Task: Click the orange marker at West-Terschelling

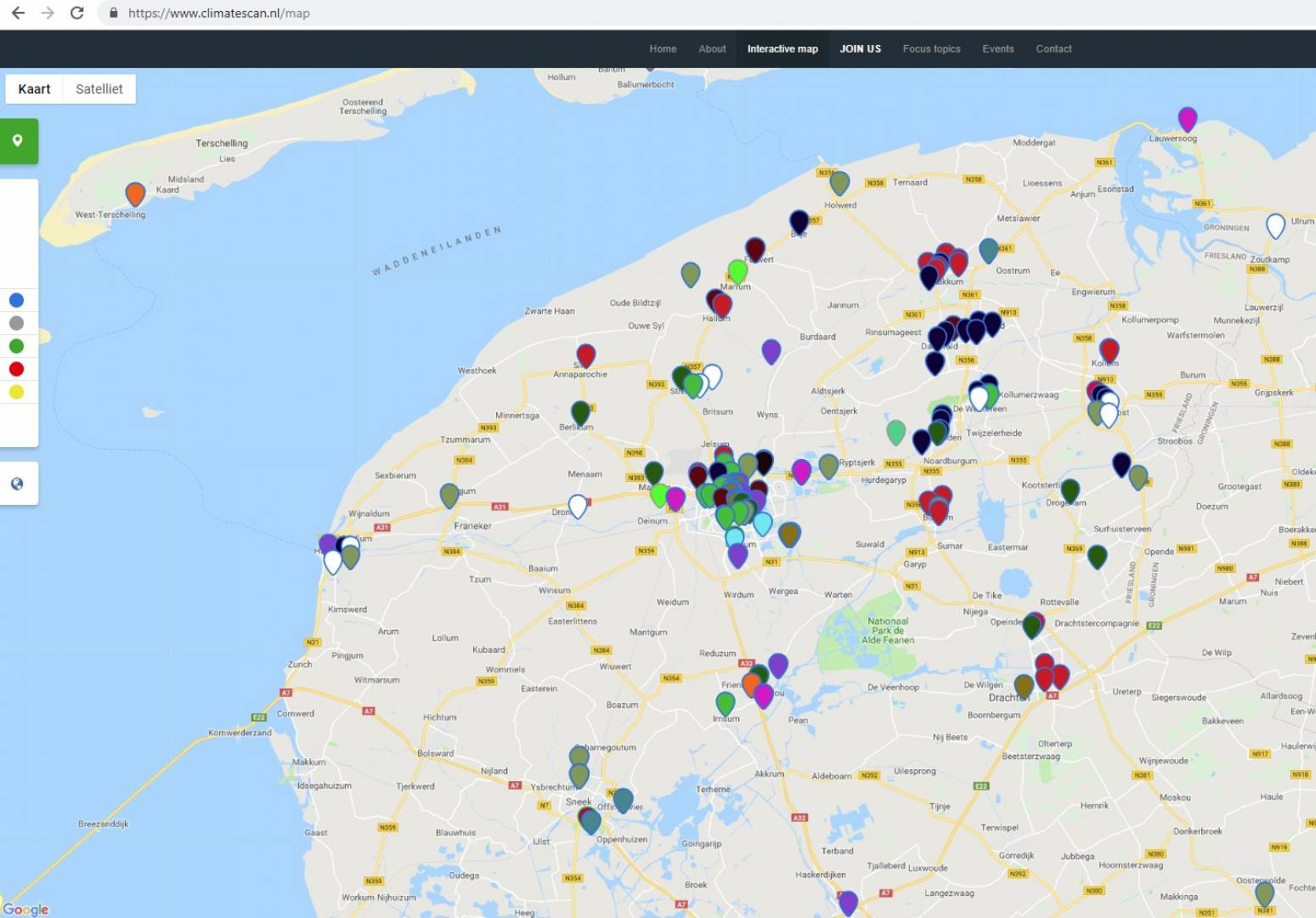Action: coord(135,193)
